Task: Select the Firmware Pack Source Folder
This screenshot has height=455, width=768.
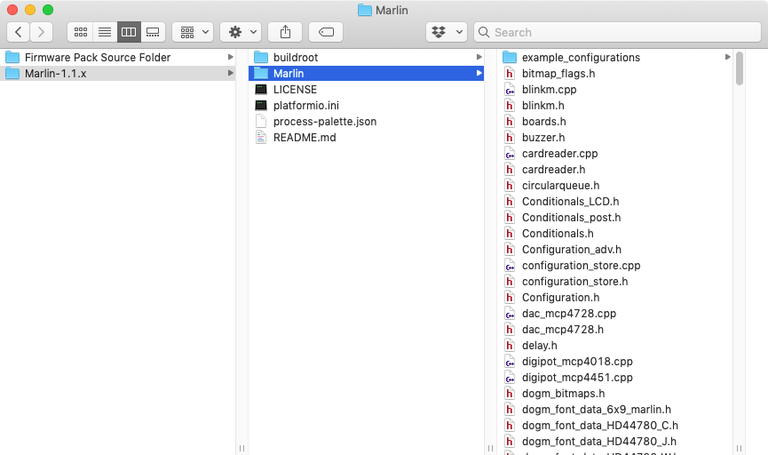Action: tap(97, 57)
